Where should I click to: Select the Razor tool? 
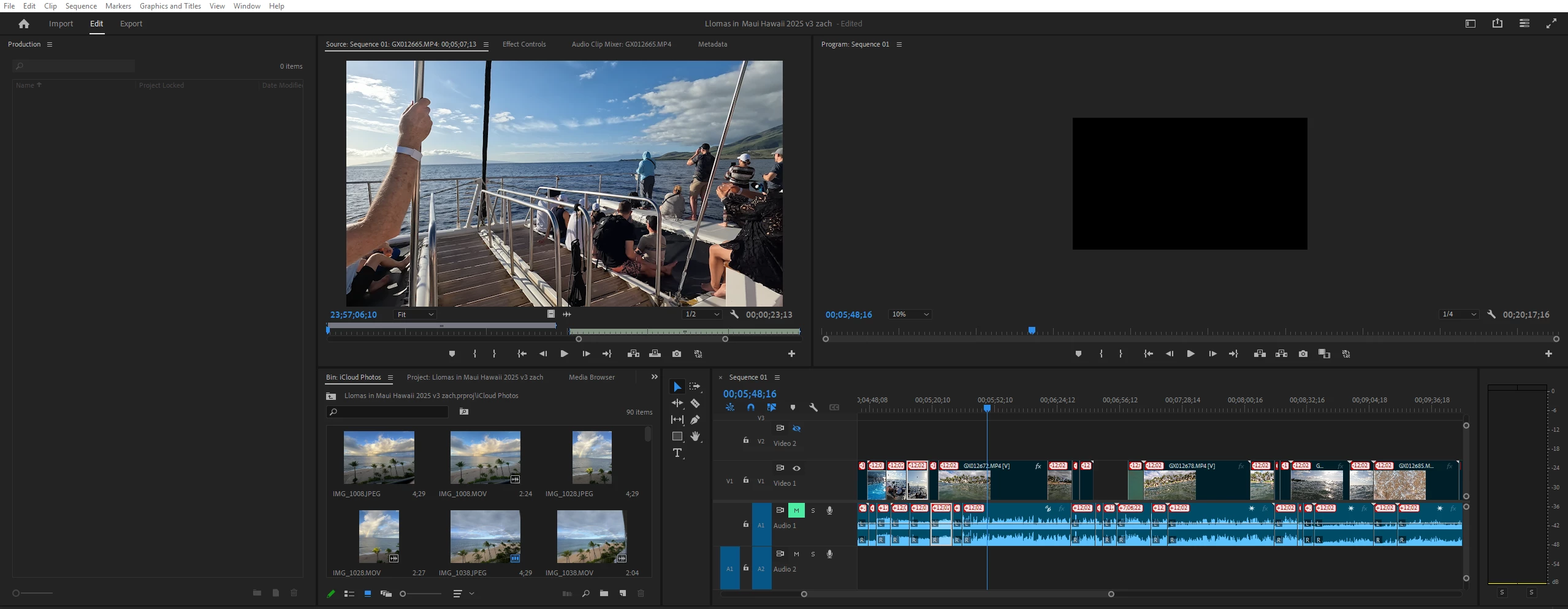pyautogui.click(x=695, y=403)
